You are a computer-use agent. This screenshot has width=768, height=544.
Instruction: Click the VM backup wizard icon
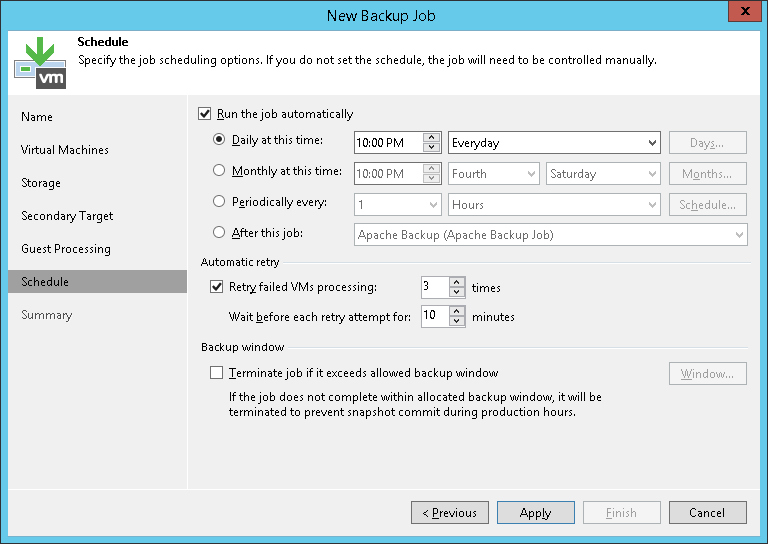point(40,61)
